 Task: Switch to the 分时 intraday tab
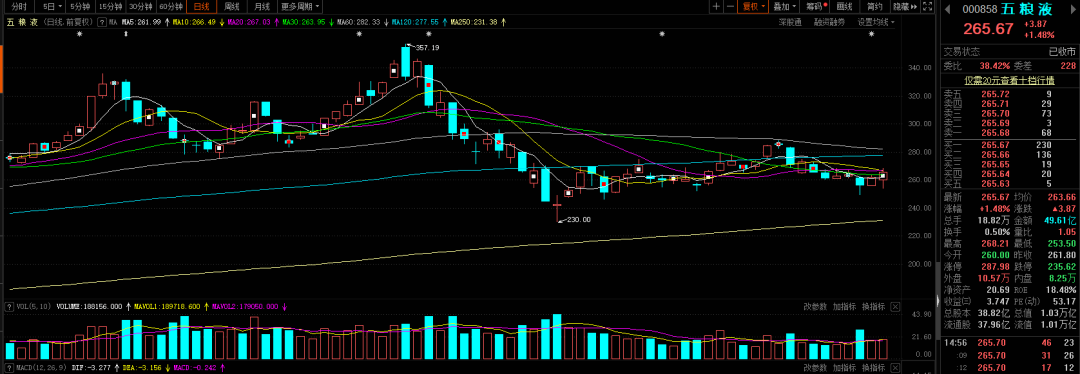tap(18, 7)
